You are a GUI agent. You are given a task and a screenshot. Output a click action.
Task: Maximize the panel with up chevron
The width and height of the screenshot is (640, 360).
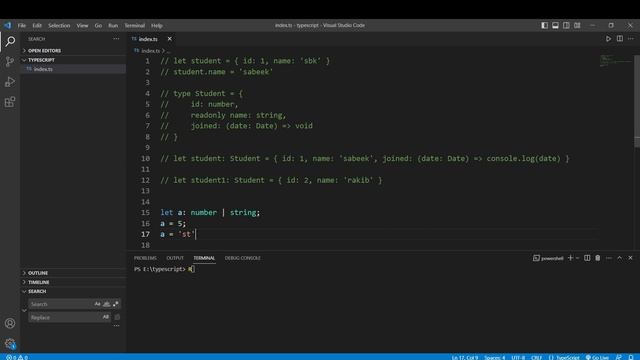(620, 258)
